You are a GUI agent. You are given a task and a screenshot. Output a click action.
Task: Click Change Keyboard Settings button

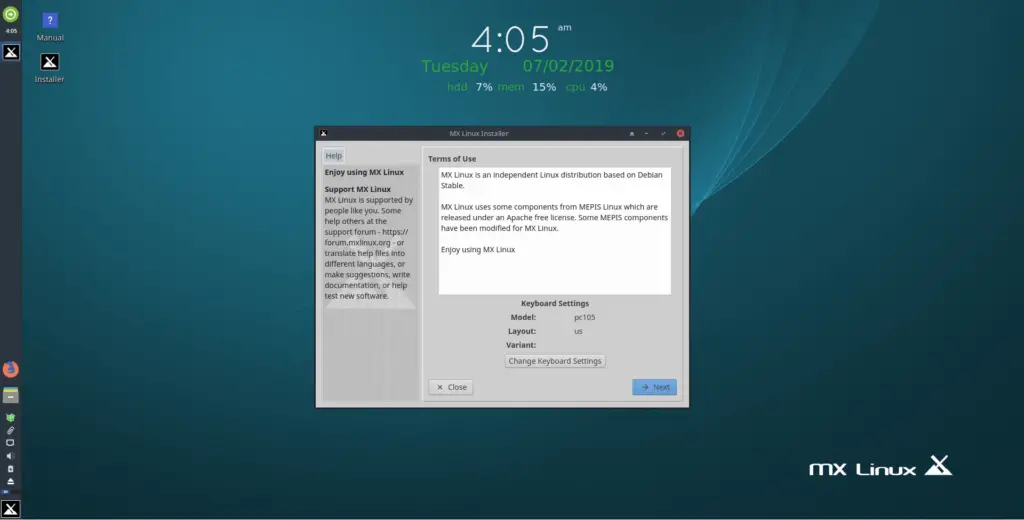click(x=555, y=361)
